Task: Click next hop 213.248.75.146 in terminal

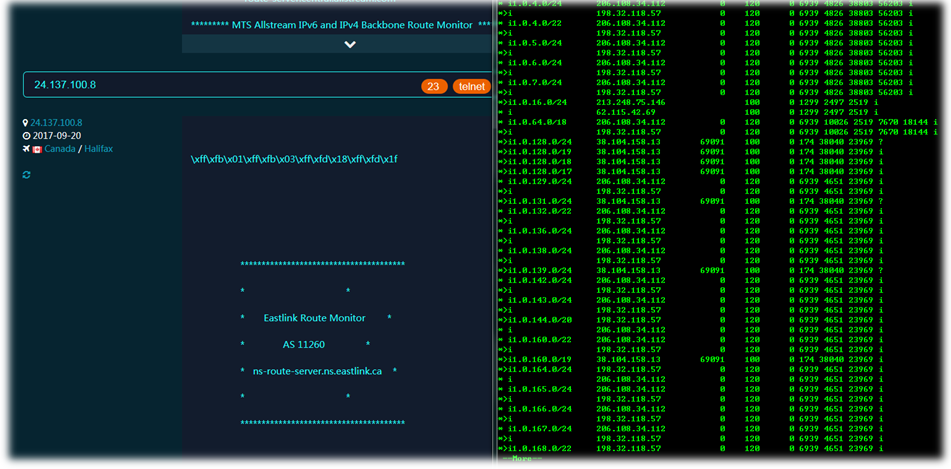Action: [631, 103]
